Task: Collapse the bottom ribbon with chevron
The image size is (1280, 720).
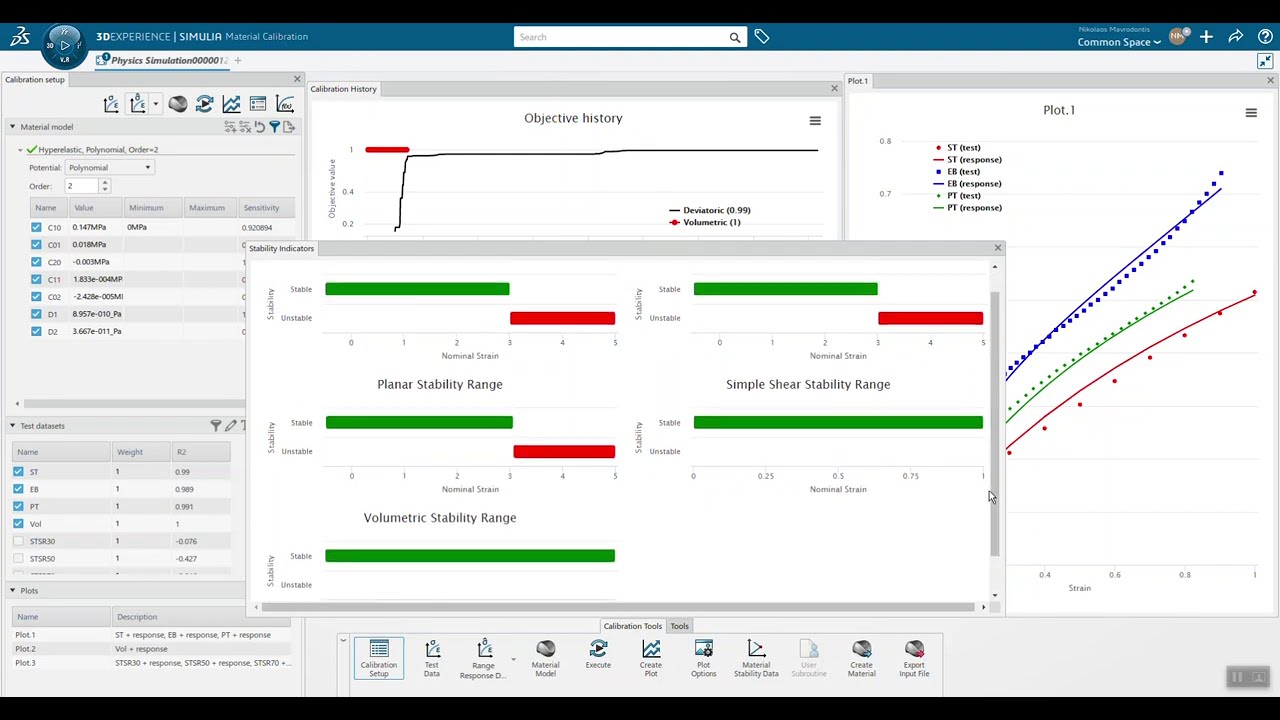Action: 343,641
